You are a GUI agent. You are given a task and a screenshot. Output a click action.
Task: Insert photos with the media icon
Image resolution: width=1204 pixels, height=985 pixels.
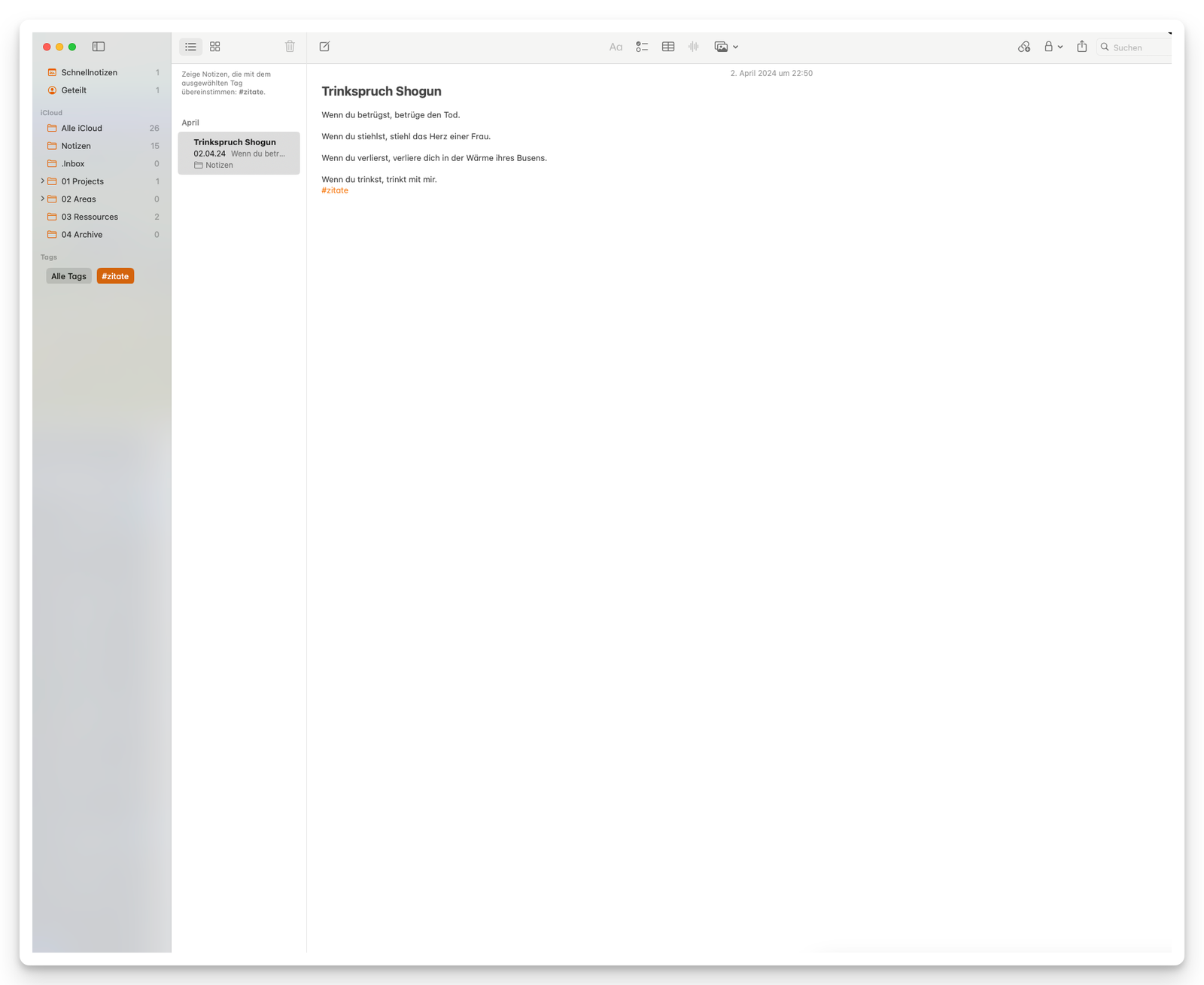tap(721, 46)
